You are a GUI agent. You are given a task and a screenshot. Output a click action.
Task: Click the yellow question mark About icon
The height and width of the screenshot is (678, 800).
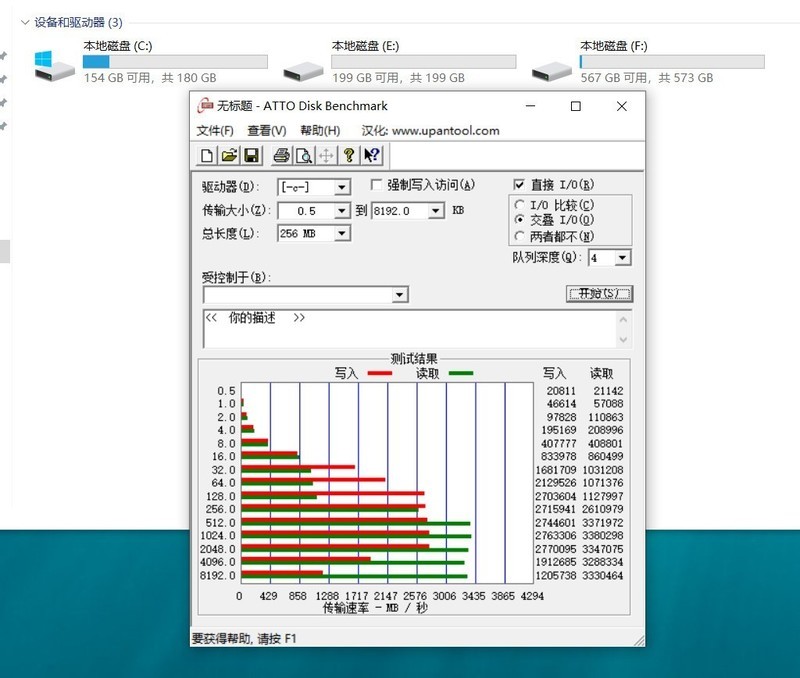349,155
